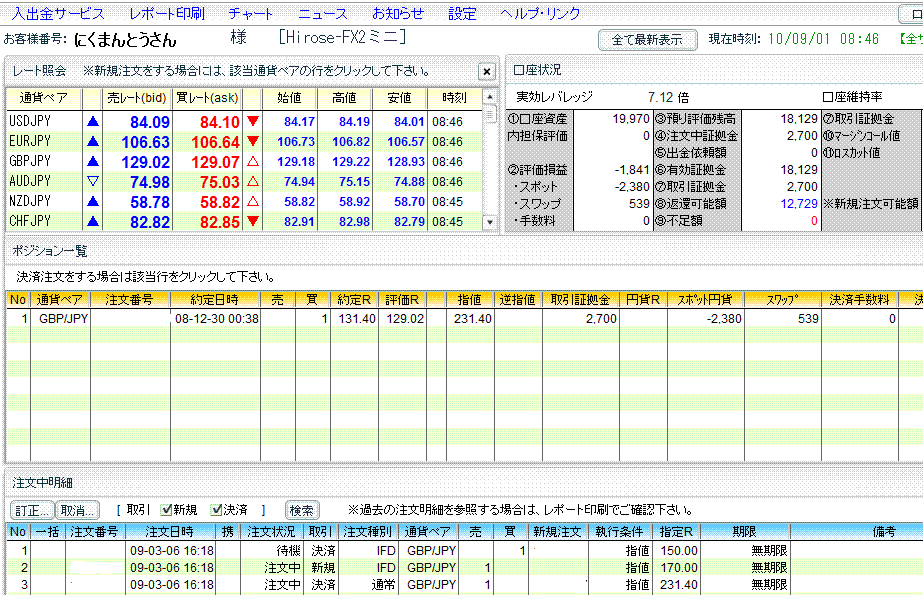Click the AUDJPY bid hollow down-arrow indicator
Image resolution: width=924 pixels, height=595 pixels.
[93, 181]
